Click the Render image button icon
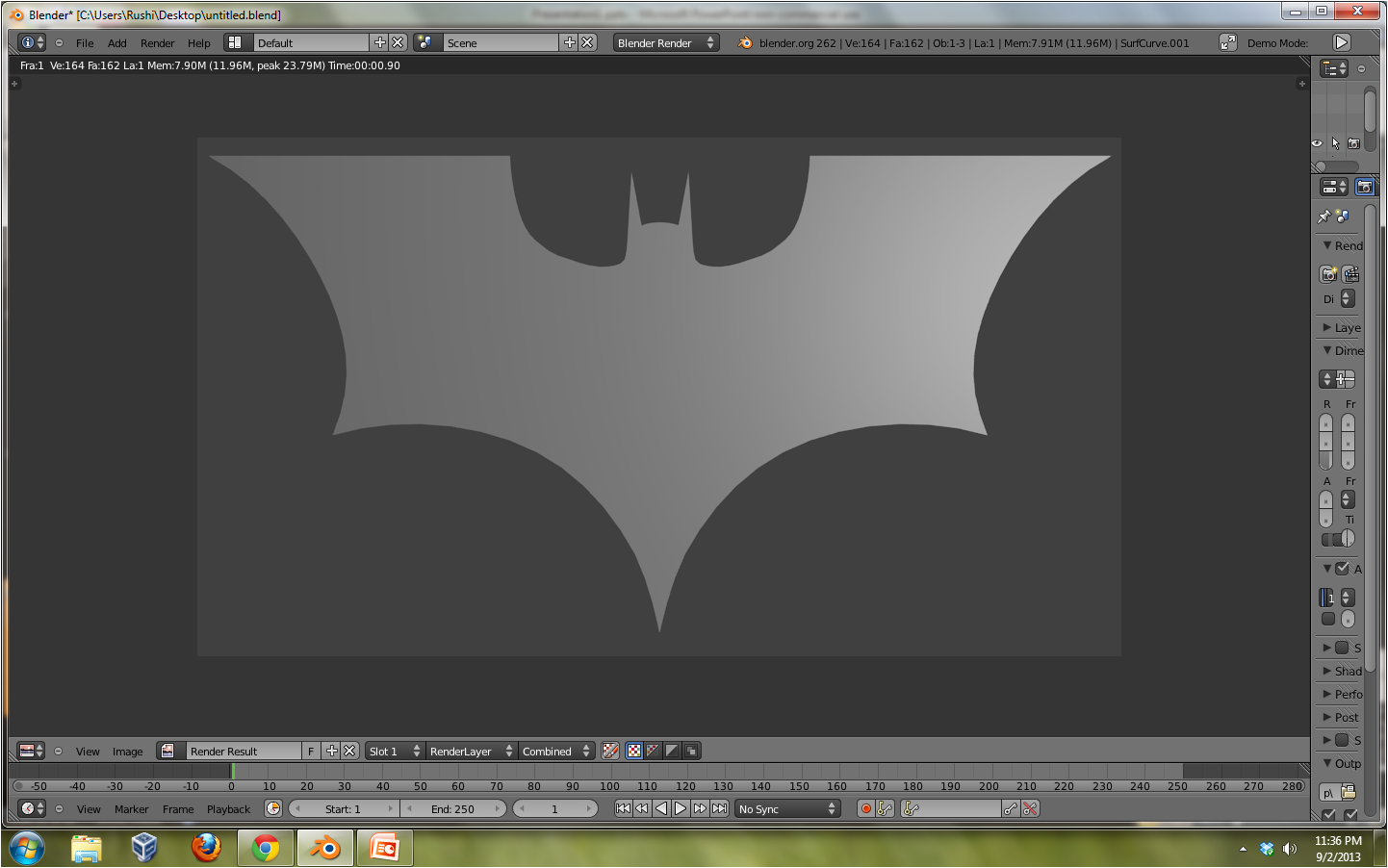Image resolution: width=1388 pixels, height=868 pixels. tap(1328, 274)
